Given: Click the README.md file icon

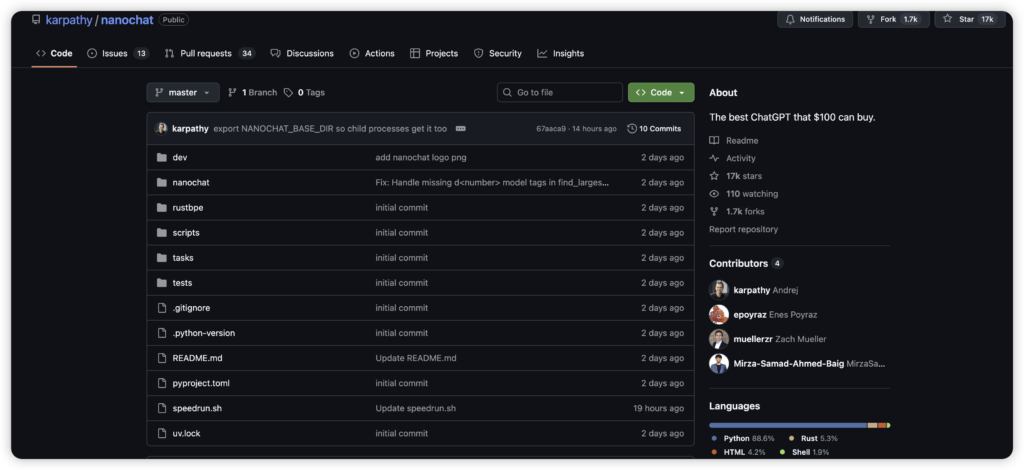Looking at the screenshot, I should pos(161,358).
